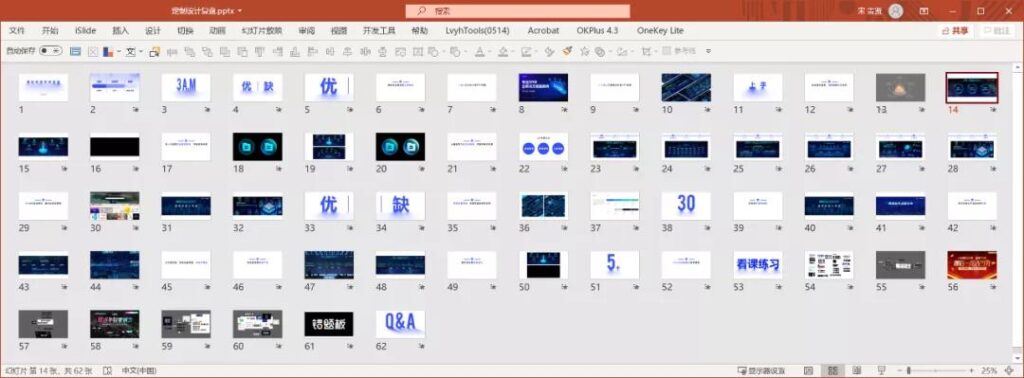Select the slide 62 thumbnail showing Q&A
This screenshot has height=378, width=1024.
400,324
